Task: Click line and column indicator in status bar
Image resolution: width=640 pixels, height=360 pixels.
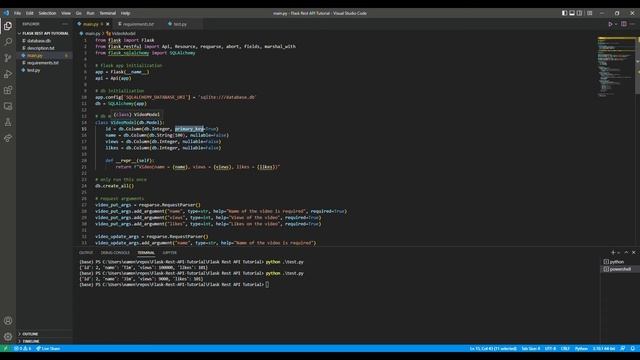Action: 493,349
